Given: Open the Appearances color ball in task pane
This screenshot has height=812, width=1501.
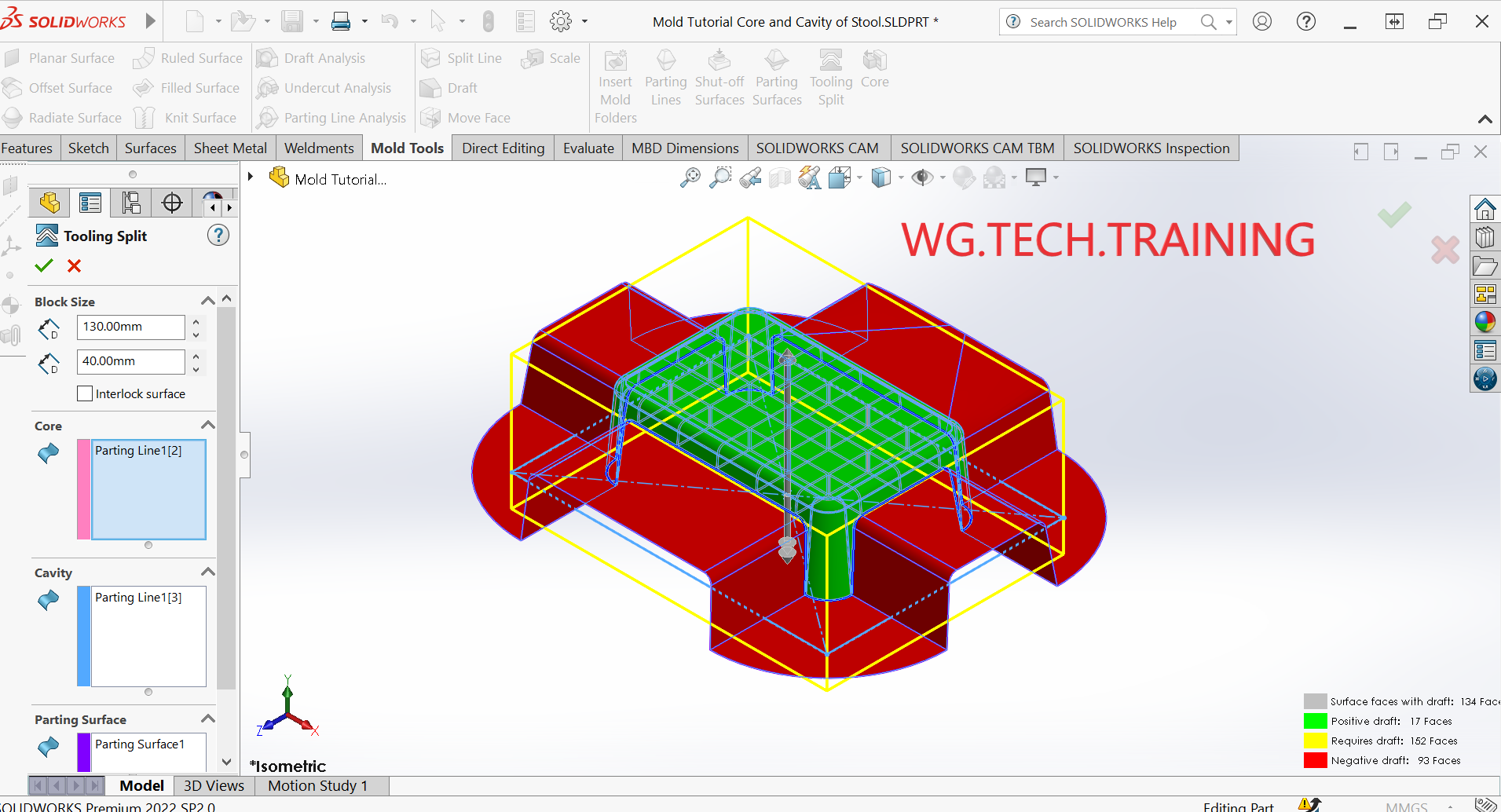Looking at the screenshot, I should [x=1485, y=322].
